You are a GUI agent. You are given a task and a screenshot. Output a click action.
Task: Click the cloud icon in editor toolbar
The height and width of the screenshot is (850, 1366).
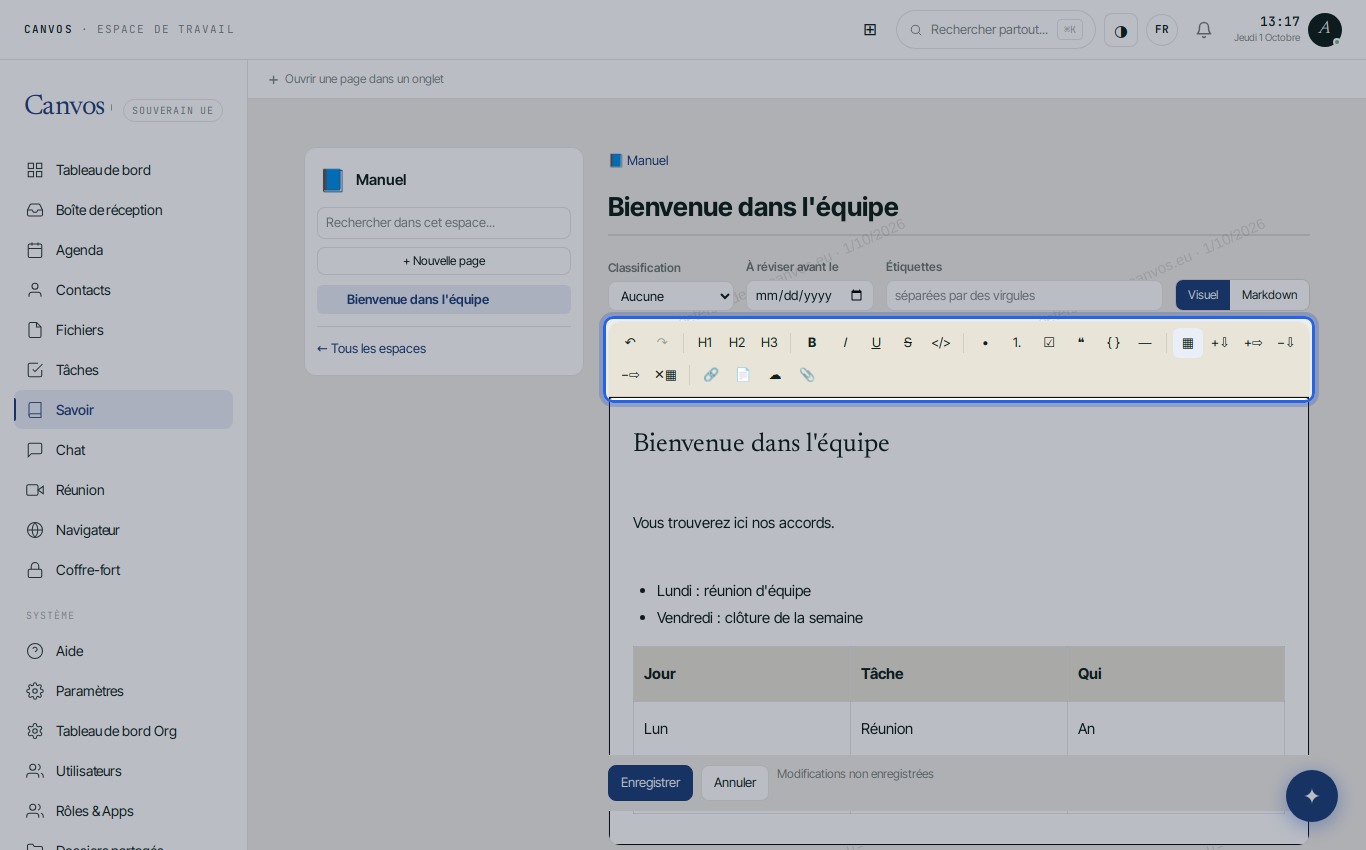click(x=775, y=375)
